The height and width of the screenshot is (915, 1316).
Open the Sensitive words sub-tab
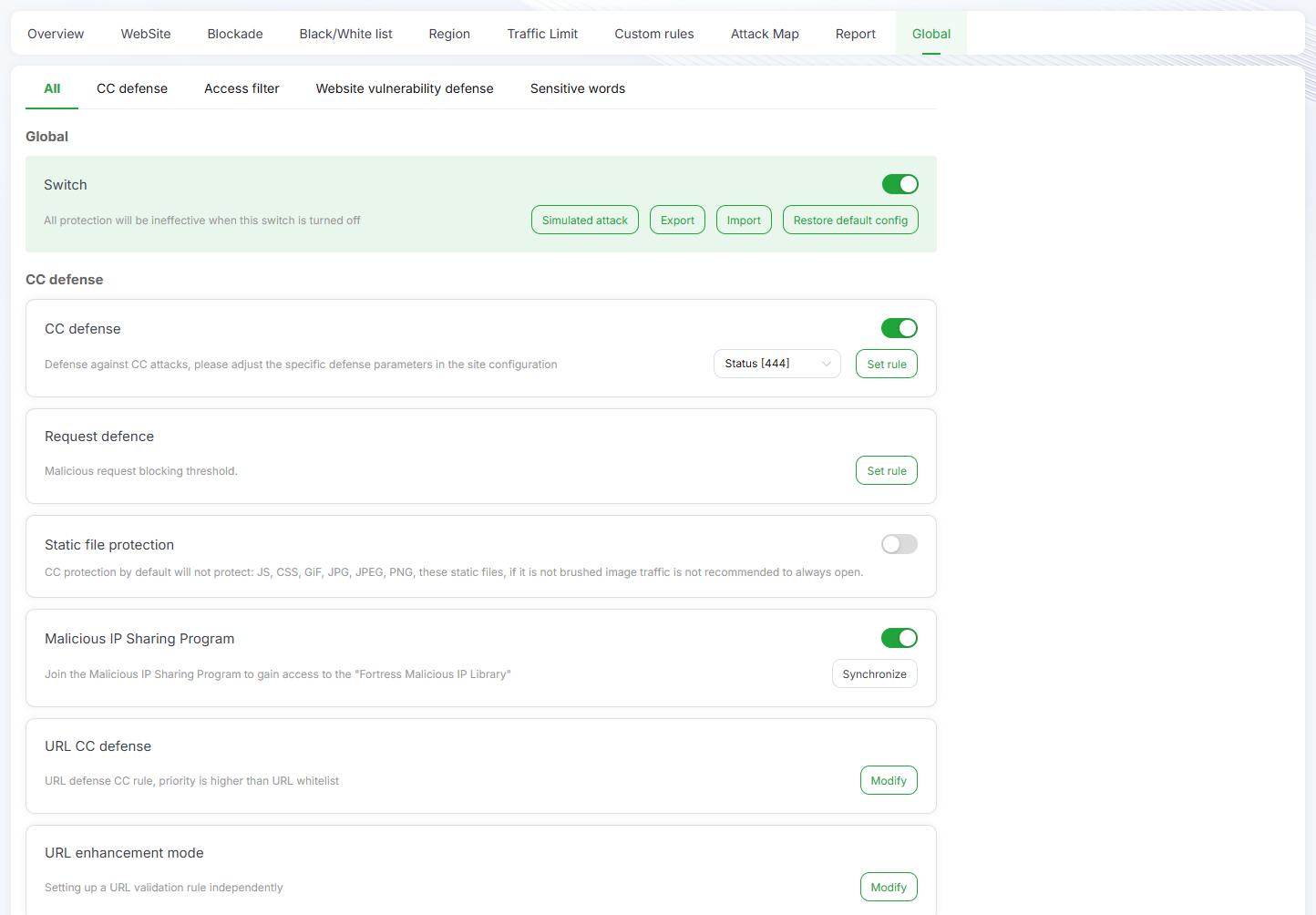coord(578,88)
